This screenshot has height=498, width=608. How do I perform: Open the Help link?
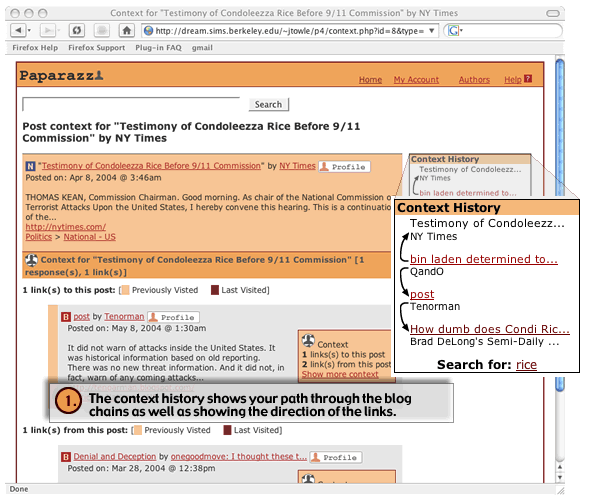(513, 80)
